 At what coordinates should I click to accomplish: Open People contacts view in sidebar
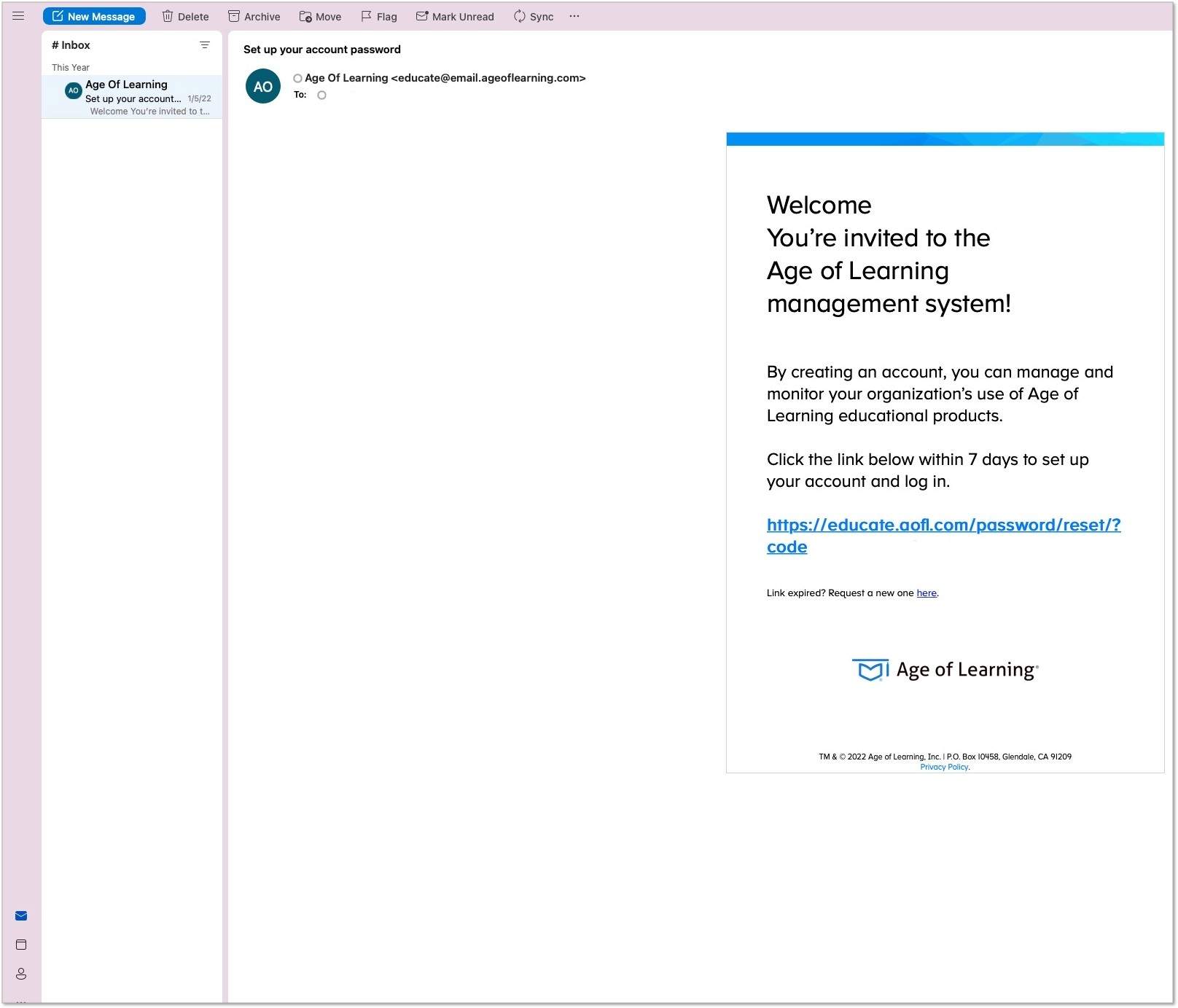[x=21, y=974]
